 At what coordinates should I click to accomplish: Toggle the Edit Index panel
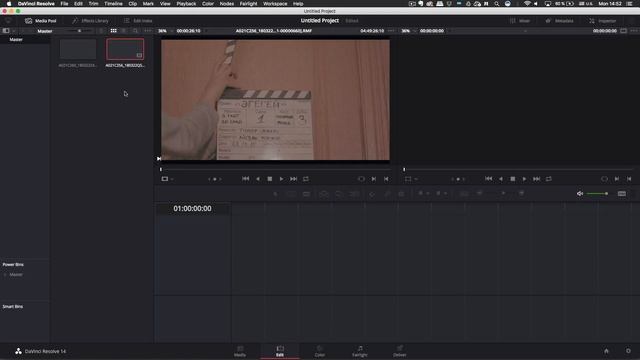[138, 21]
